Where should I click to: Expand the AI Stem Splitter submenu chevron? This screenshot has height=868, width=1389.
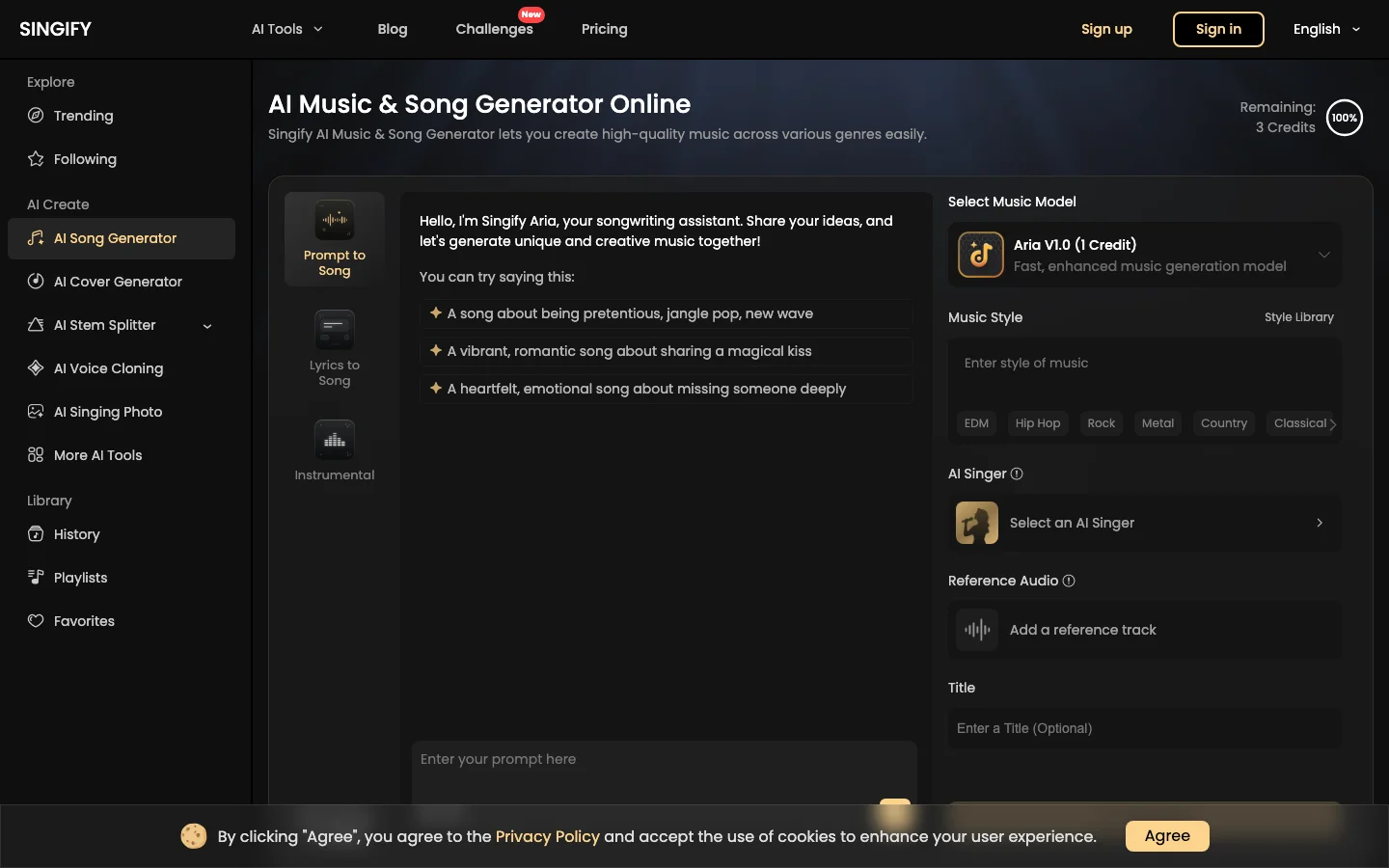click(x=207, y=326)
